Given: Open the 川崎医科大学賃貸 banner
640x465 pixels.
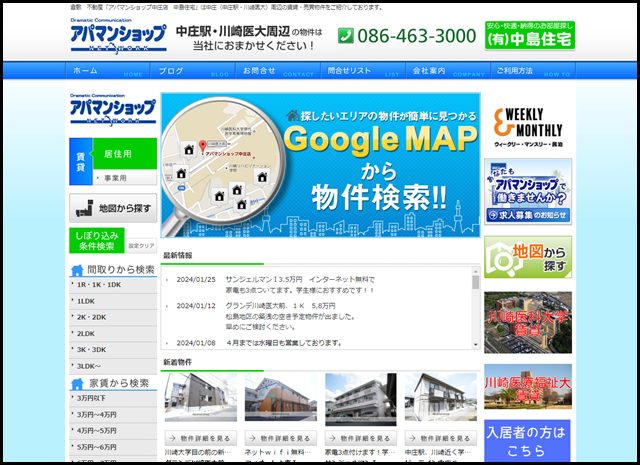Looking at the screenshot, I should point(528,323).
